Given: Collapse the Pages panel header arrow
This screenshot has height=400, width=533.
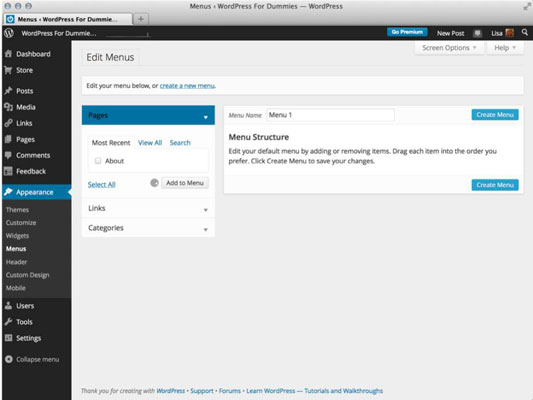Looking at the screenshot, I should click(206, 117).
